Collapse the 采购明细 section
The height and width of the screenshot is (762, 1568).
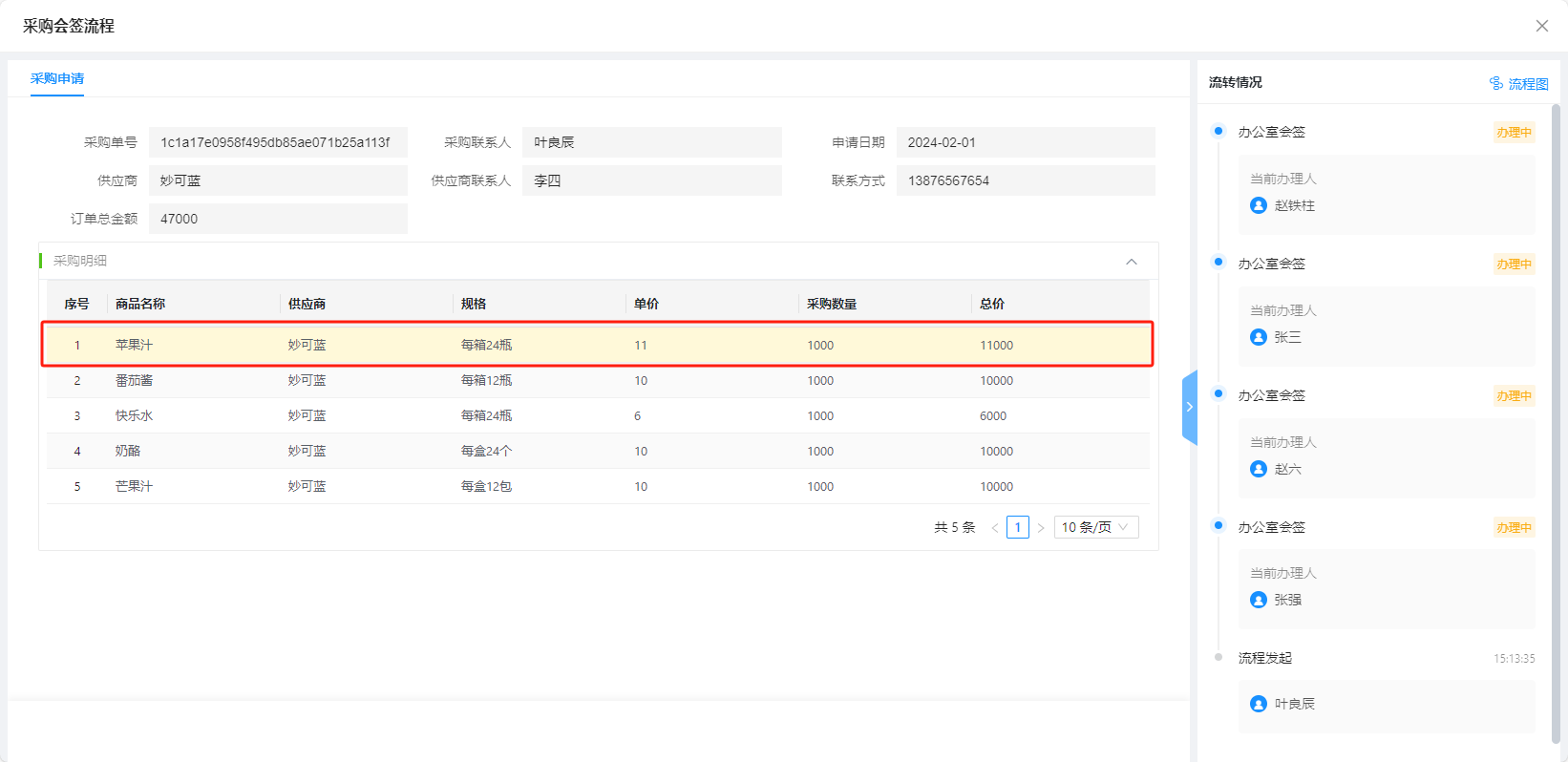pos(1132,262)
